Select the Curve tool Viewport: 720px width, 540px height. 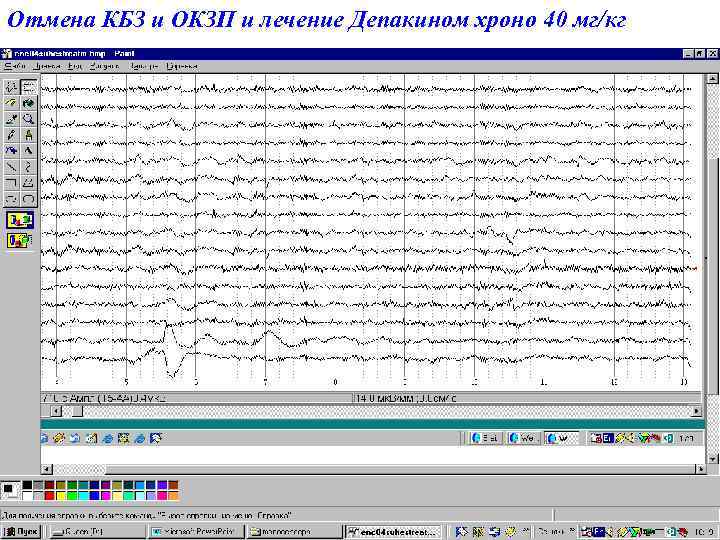coord(28,167)
